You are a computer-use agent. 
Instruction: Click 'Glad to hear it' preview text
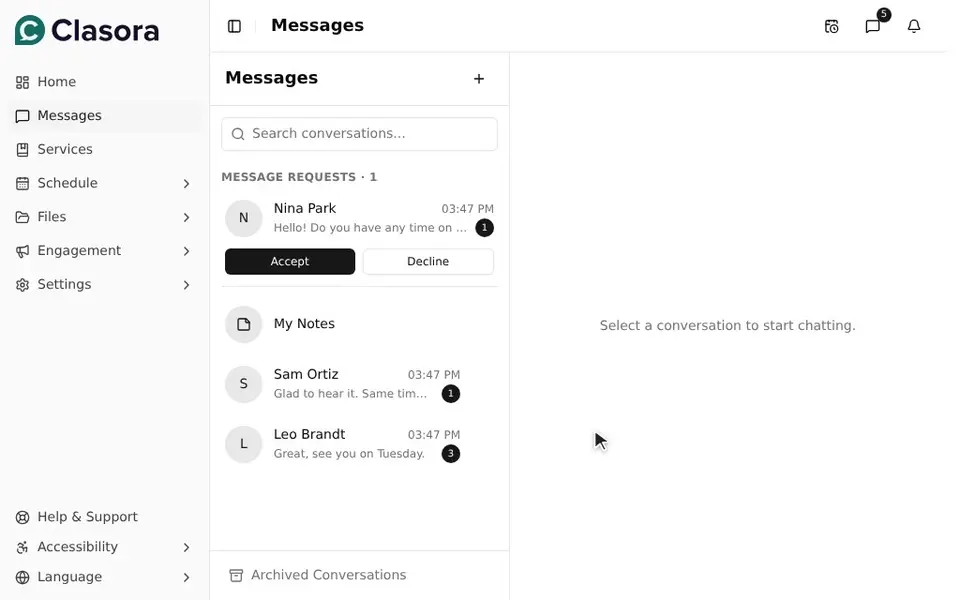(x=350, y=394)
